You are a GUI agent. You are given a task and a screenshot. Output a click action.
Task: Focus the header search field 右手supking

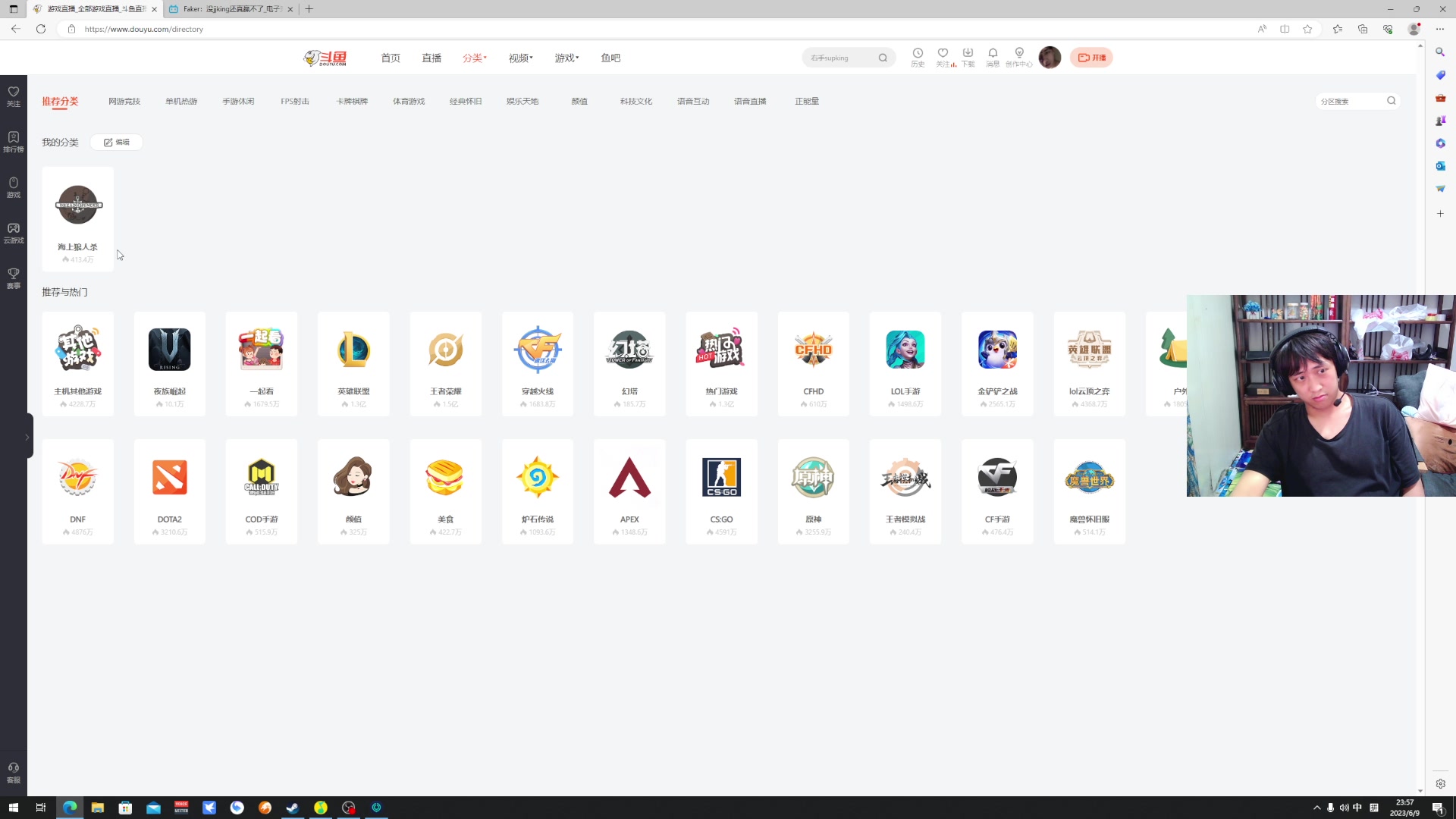tap(840, 58)
